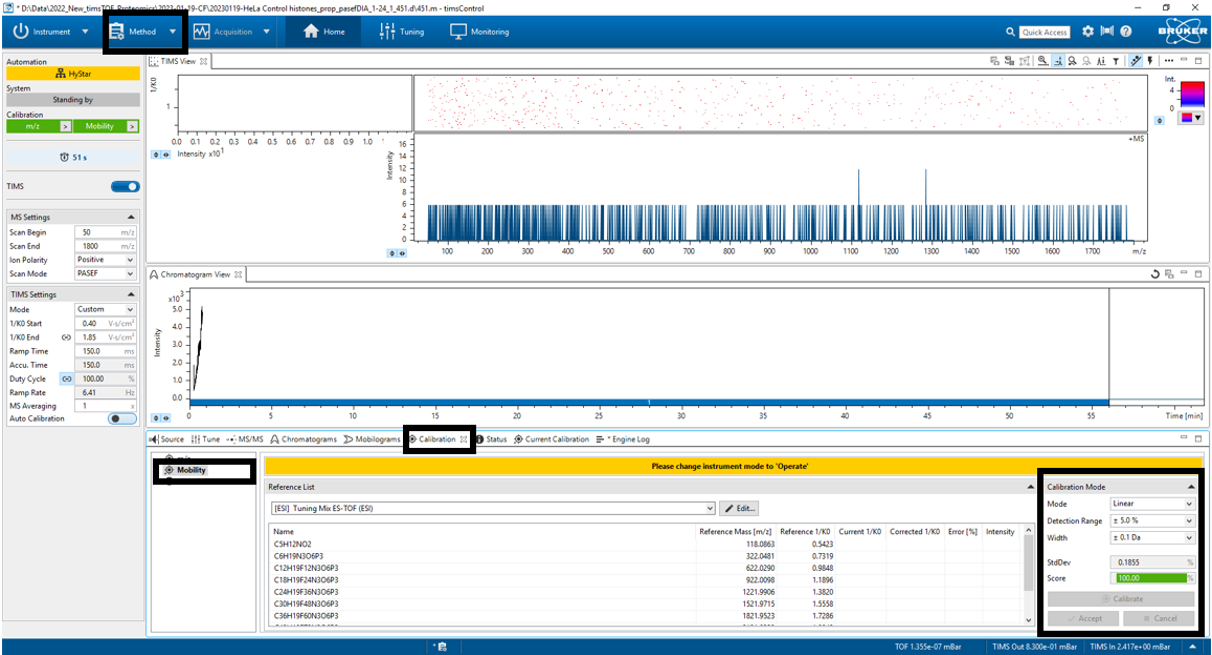Open the Current Calibration tab
Screen dimensions: 1212x655
click(551, 439)
